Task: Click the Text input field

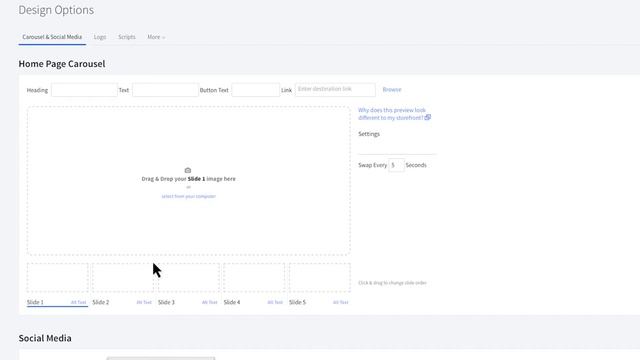Action: [x=165, y=90]
